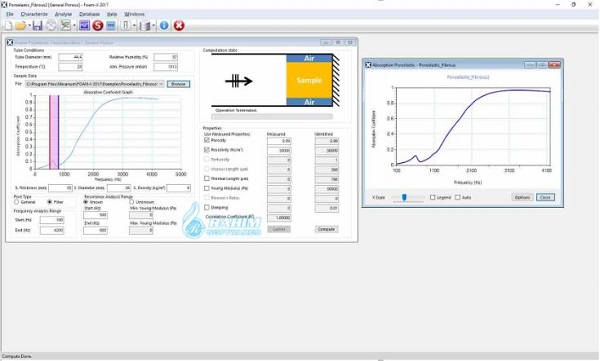Open the Characterize menu
Image resolution: width=600 pixels, height=361 pixels.
[x=34, y=14]
